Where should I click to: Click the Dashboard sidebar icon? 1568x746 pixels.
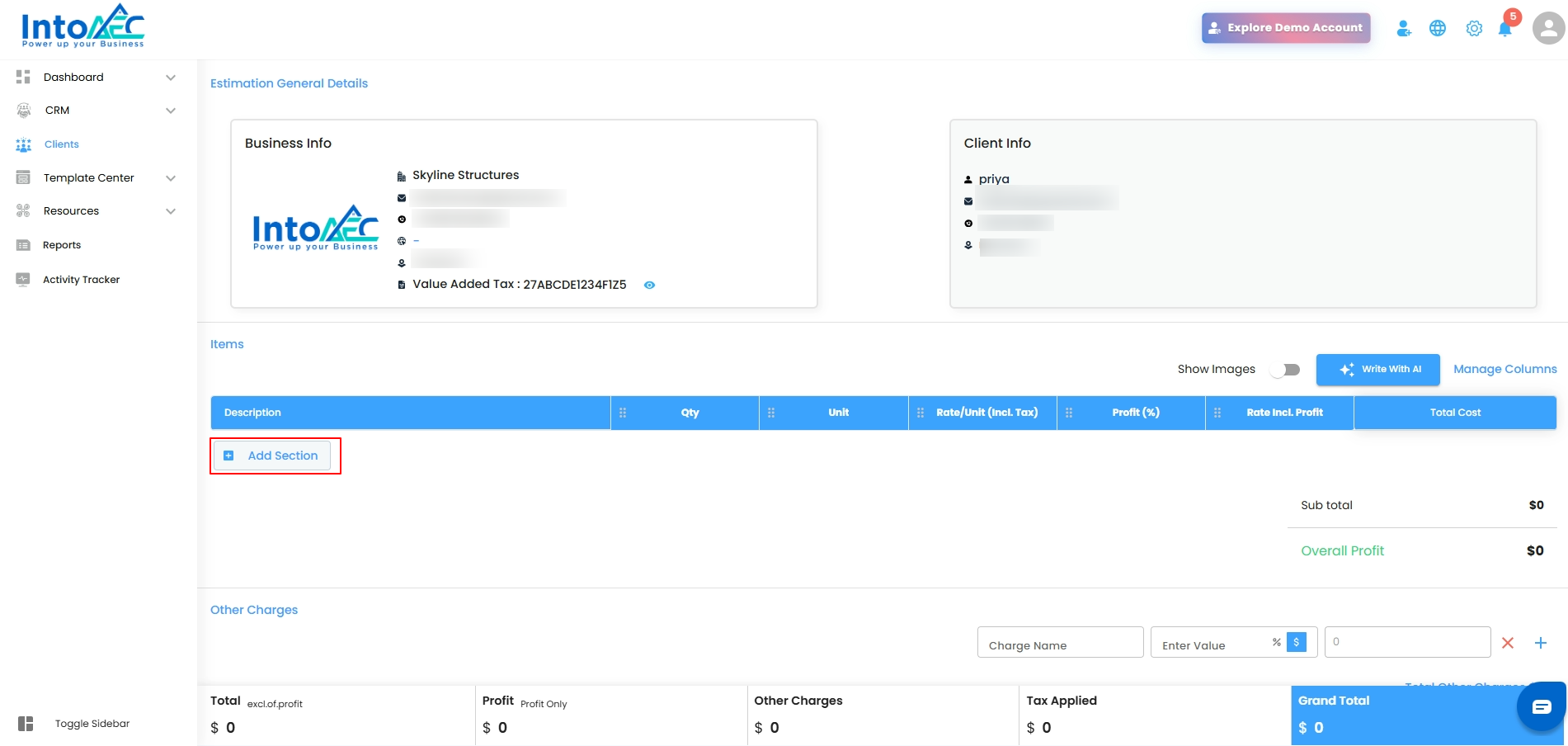23,77
